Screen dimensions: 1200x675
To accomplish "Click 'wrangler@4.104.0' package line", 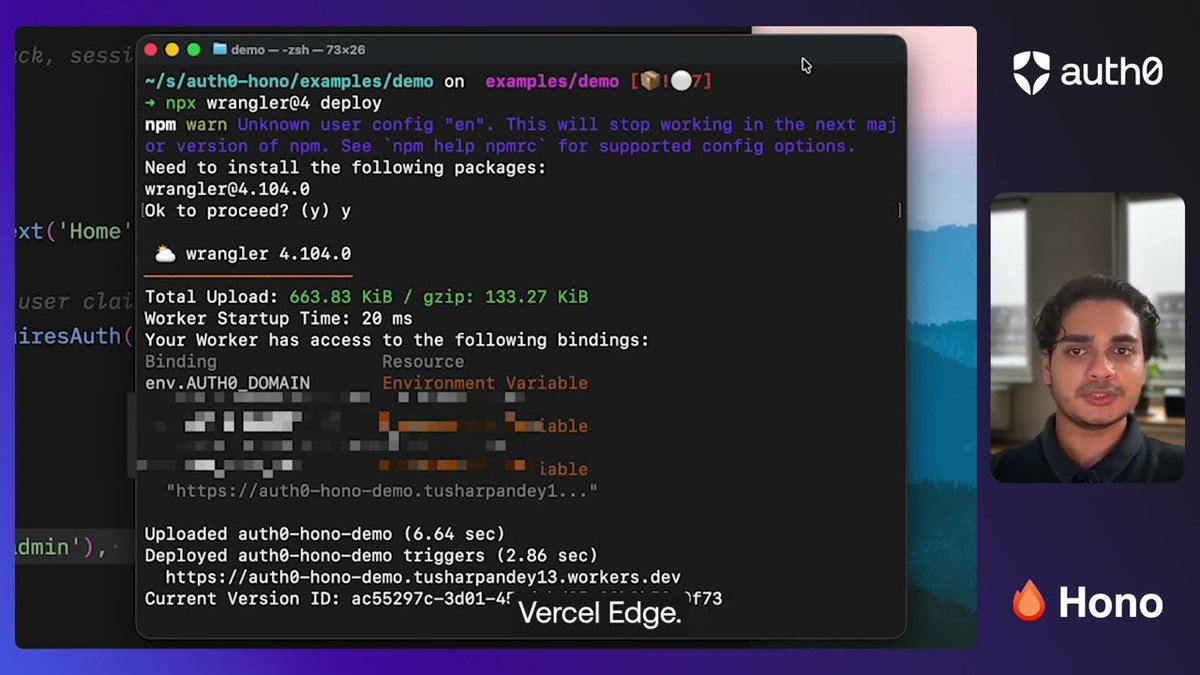I will coord(227,189).
